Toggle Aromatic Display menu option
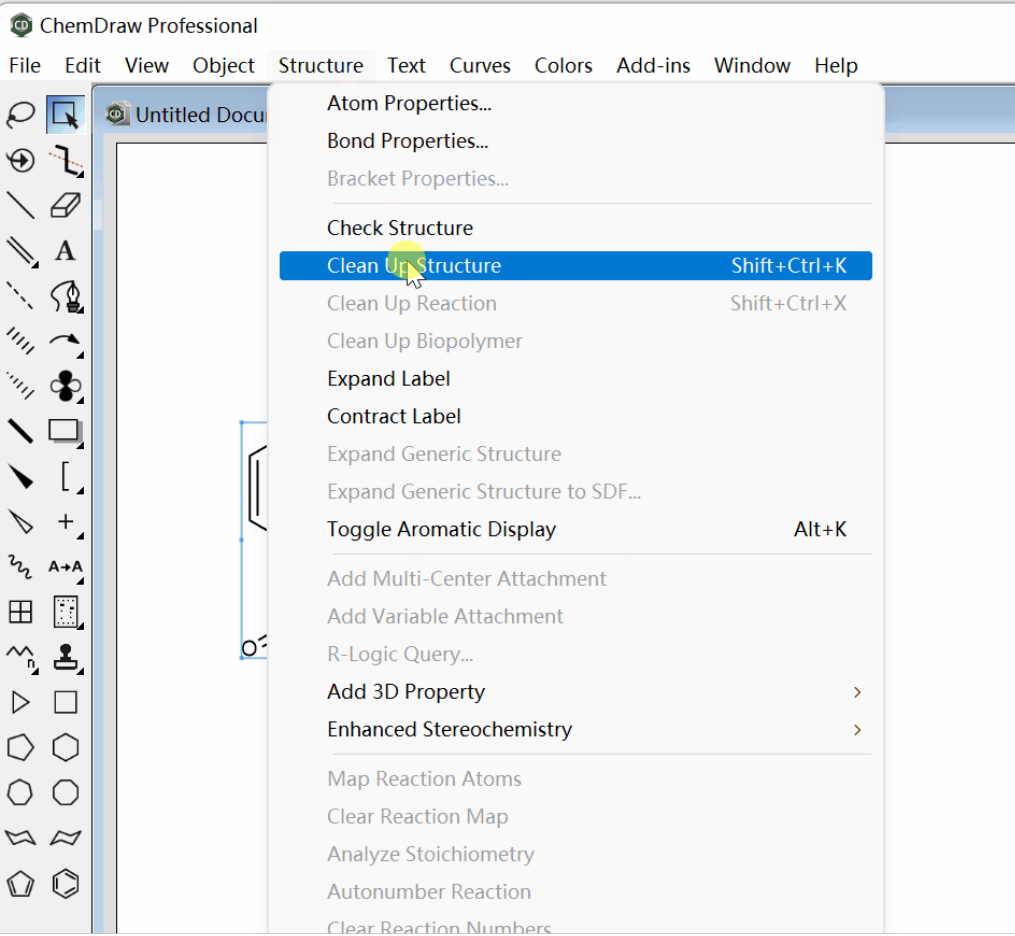Image resolution: width=1015 pixels, height=936 pixels. [x=441, y=530]
